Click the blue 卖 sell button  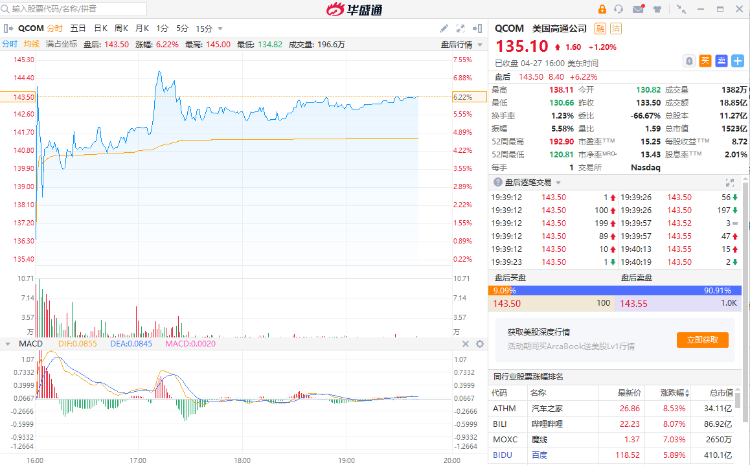[x=721, y=61]
